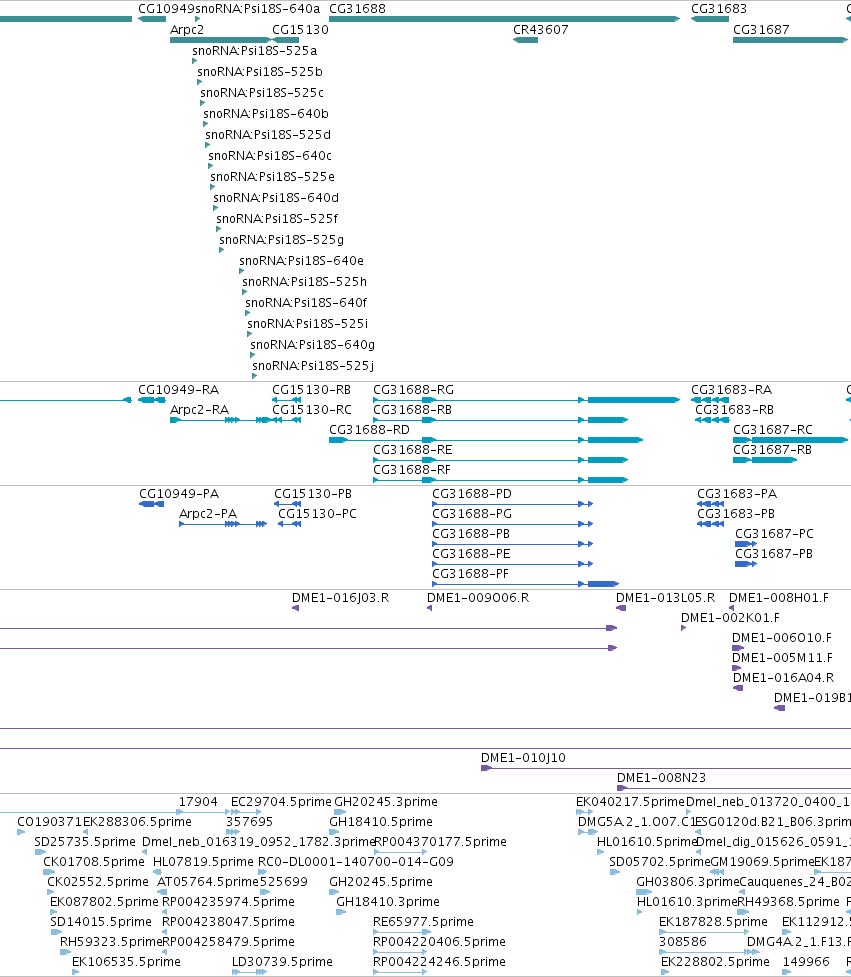The width and height of the screenshot is (851, 977).
Task: Select the CG31688-RB transcript label
Action: [412, 409]
